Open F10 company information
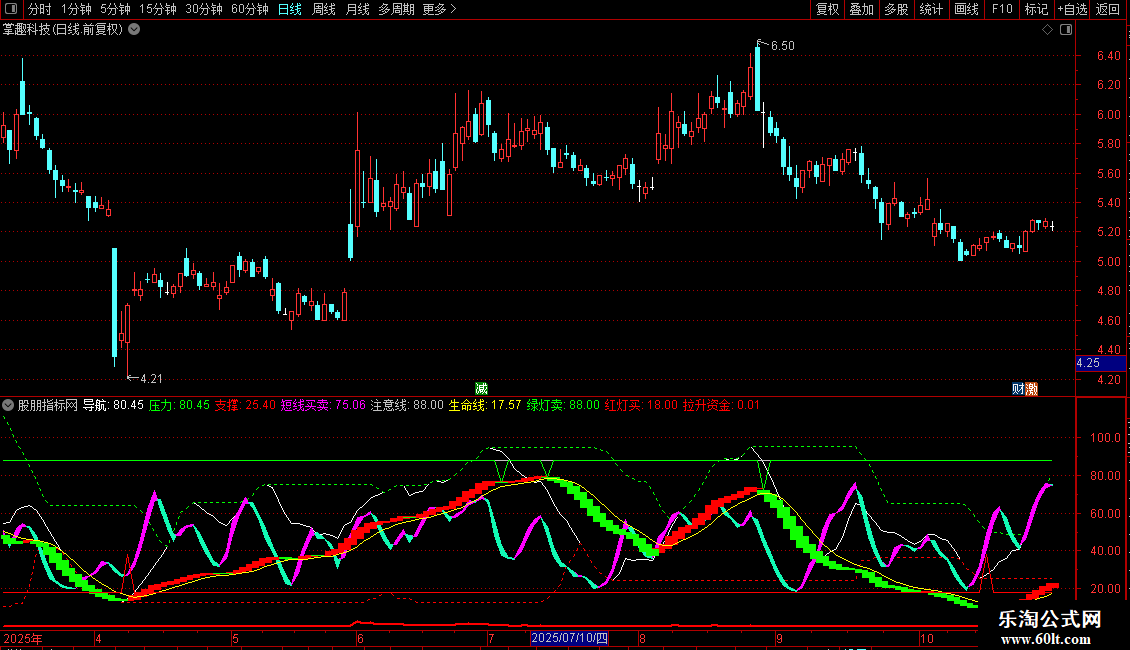The height and width of the screenshot is (650, 1130). click(x=1002, y=9)
